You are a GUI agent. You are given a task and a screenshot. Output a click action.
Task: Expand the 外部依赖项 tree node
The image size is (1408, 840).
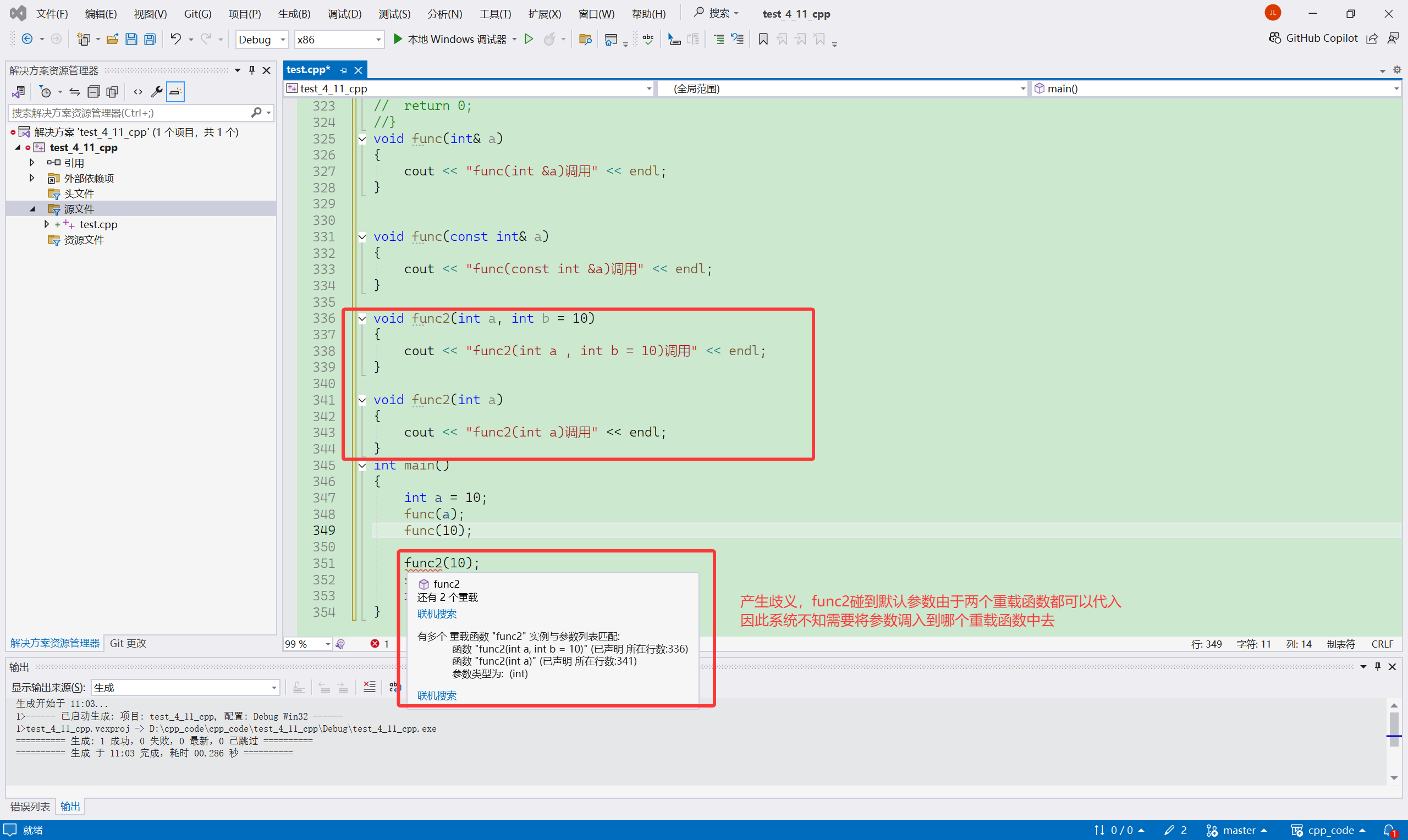coord(32,178)
